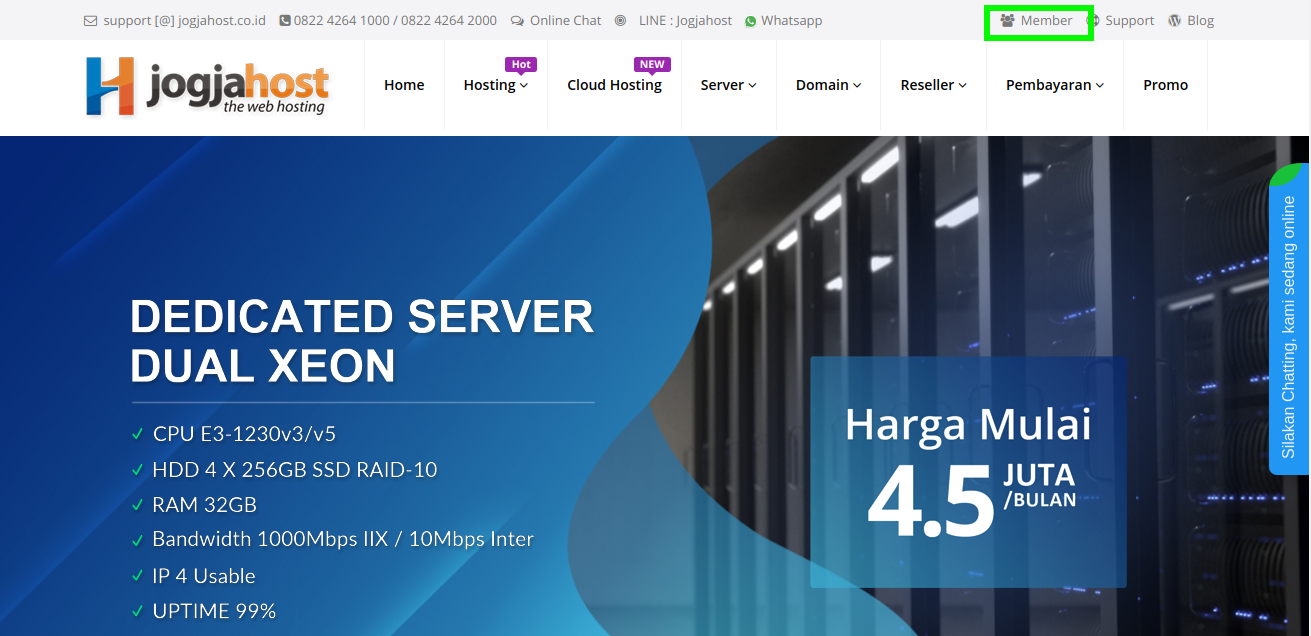Open the Blog link in top bar
The height and width of the screenshot is (636, 1311).
[1200, 21]
